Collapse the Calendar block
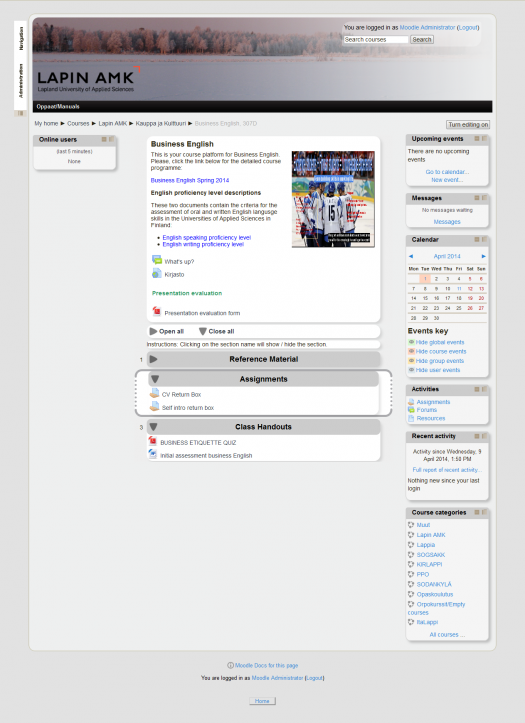Screen dimensions: 525x723 [x=477, y=239]
